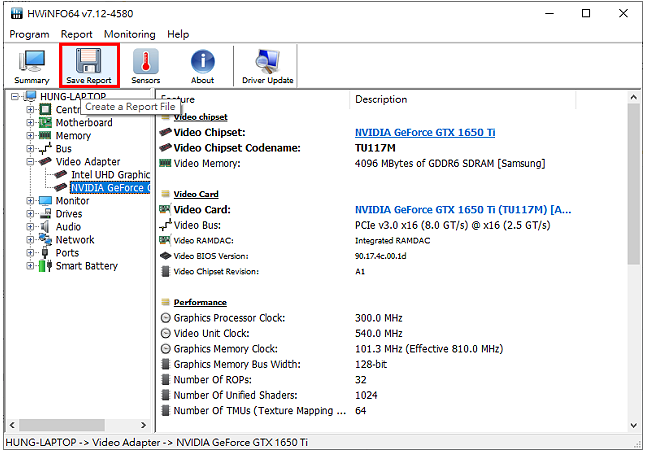The height and width of the screenshot is (454, 647).
Task: Click details pane scroll down arrow
Action: (x=634, y=425)
